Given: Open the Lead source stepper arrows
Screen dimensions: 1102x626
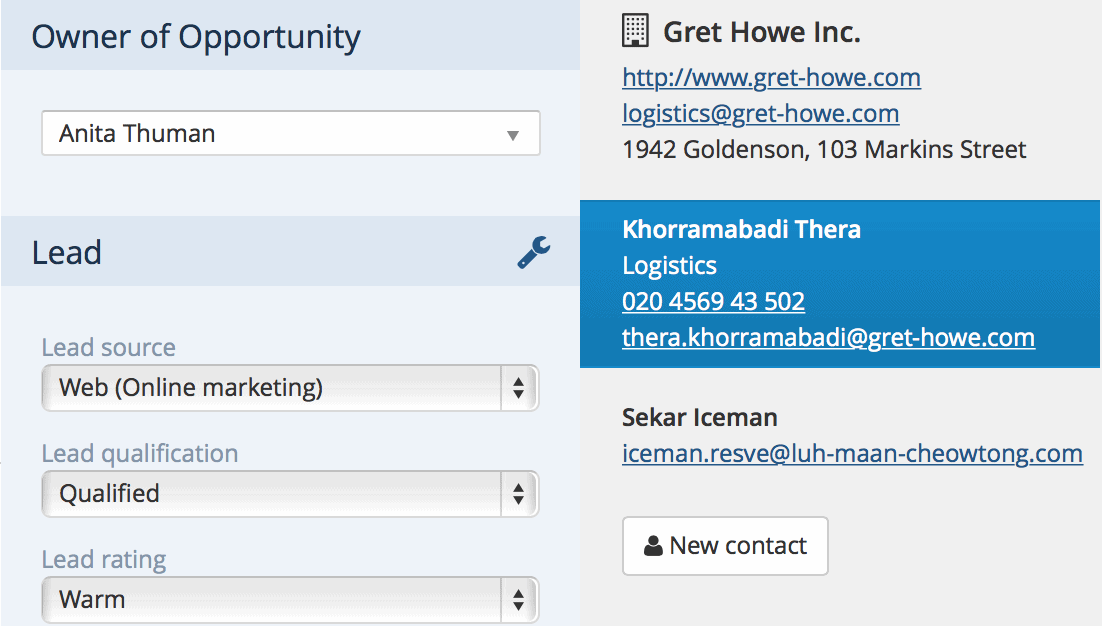Looking at the screenshot, I should [519, 388].
